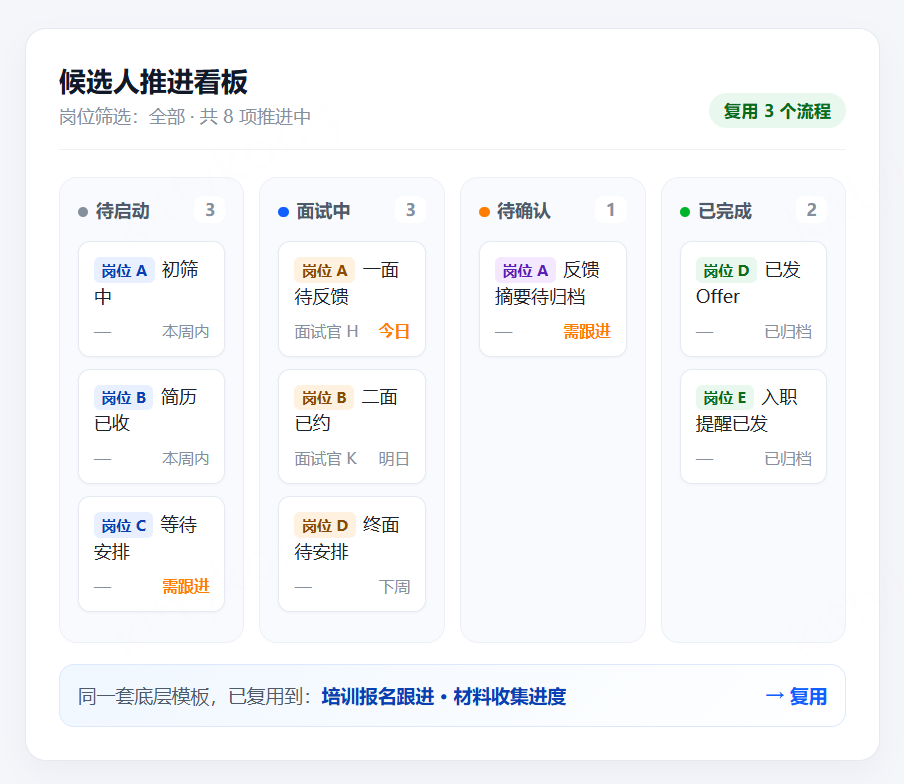Open the 岗位 E 入职提醒已发 card

pos(754,427)
